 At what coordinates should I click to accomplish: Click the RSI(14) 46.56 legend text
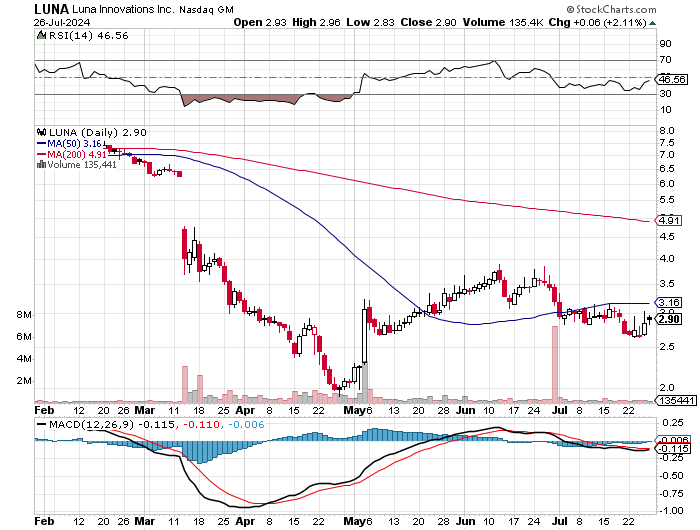pyautogui.click(x=88, y=35)
